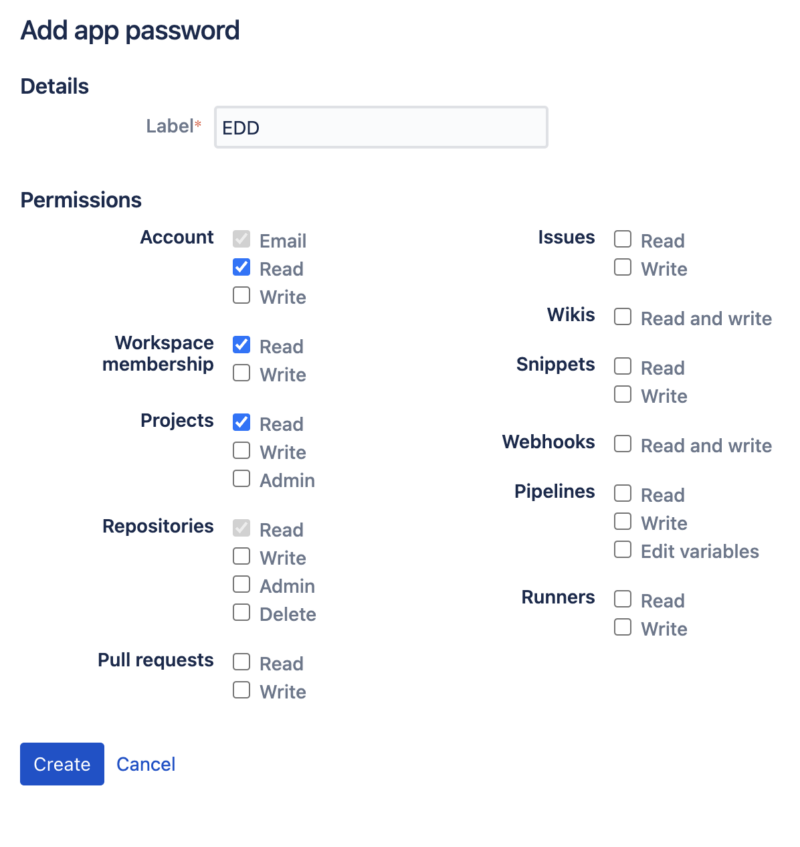Enable Repositories Write permission
The image size is (800, 847).
point(241,557)
